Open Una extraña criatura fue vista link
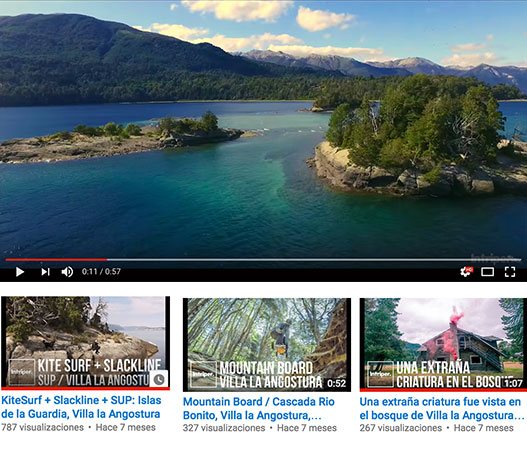The height and width of the screenshot is (450, 527). tap(442, 408)
